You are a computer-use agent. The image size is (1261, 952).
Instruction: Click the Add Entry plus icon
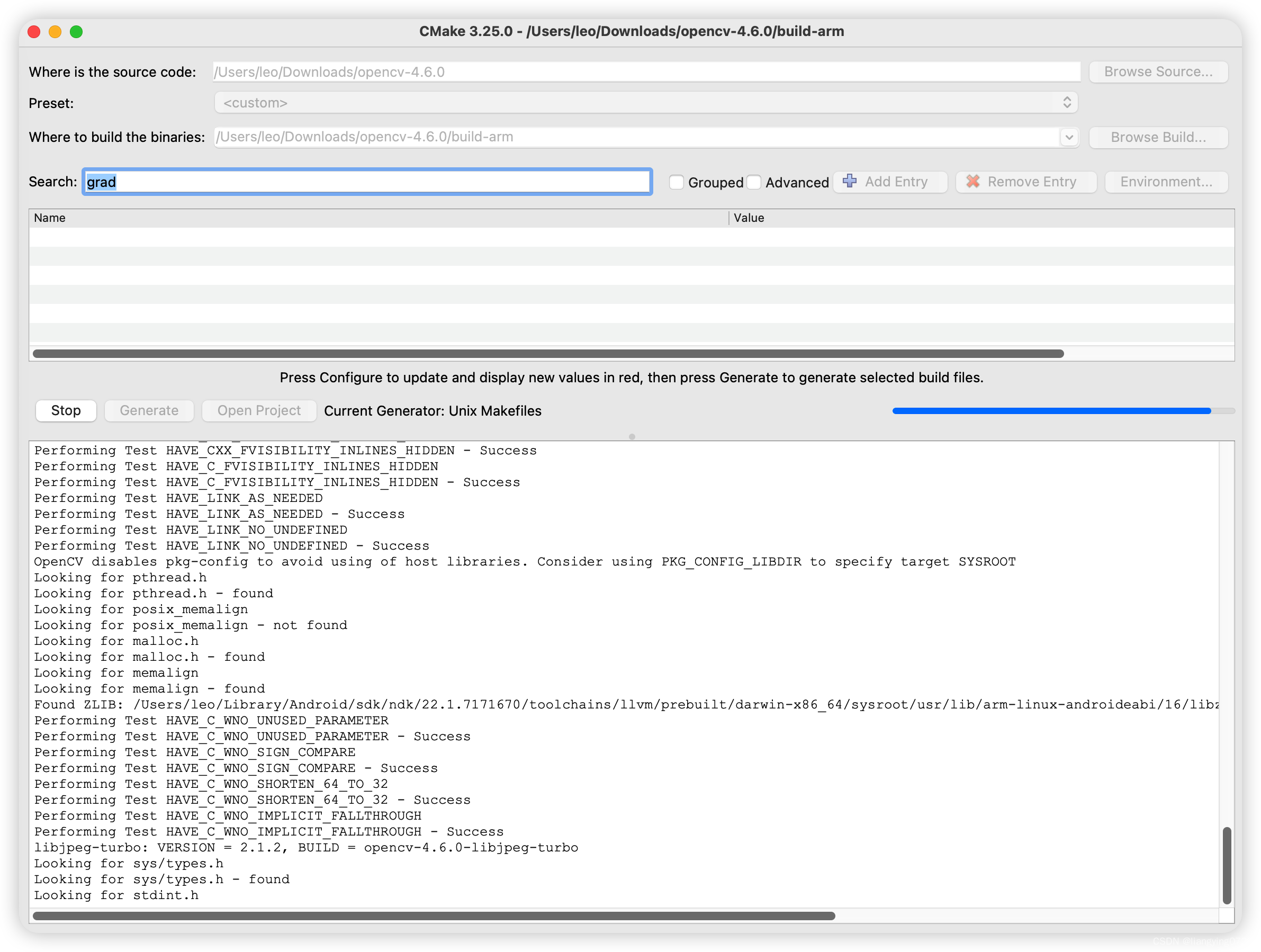pyautogui.click(x=850, y=181)
